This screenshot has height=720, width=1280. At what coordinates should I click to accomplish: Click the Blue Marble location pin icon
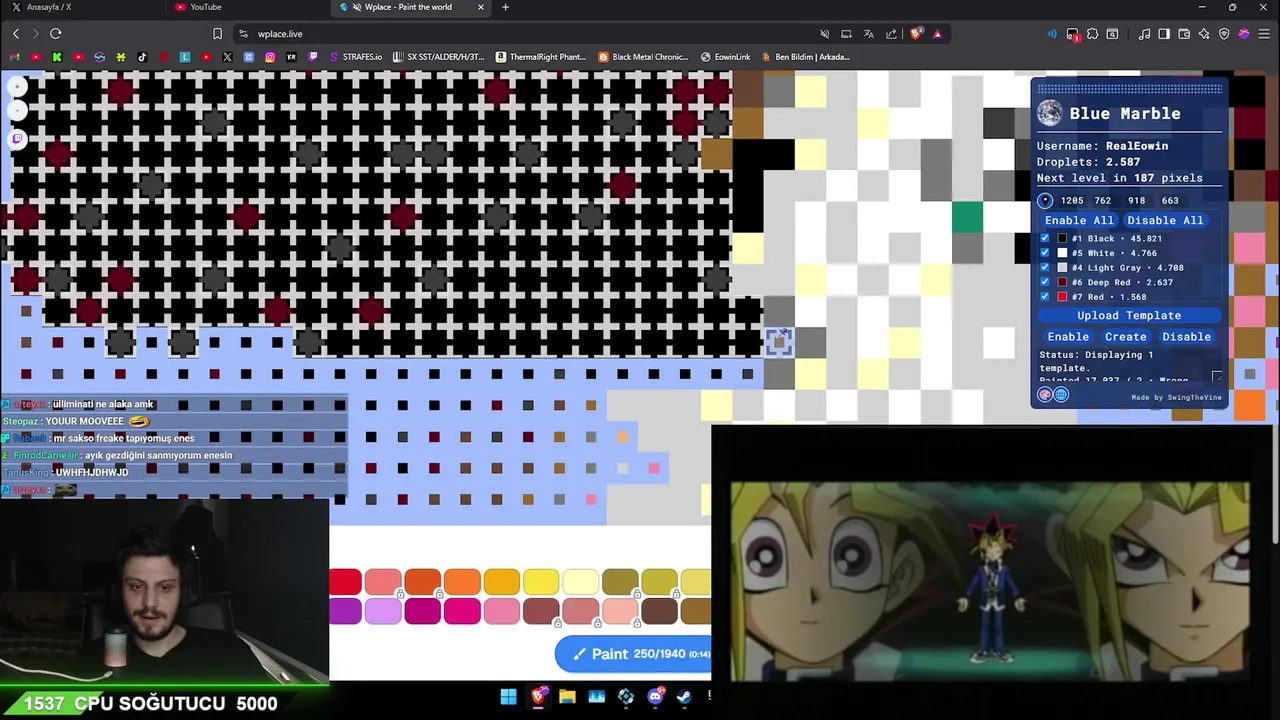coord(1045,200)
